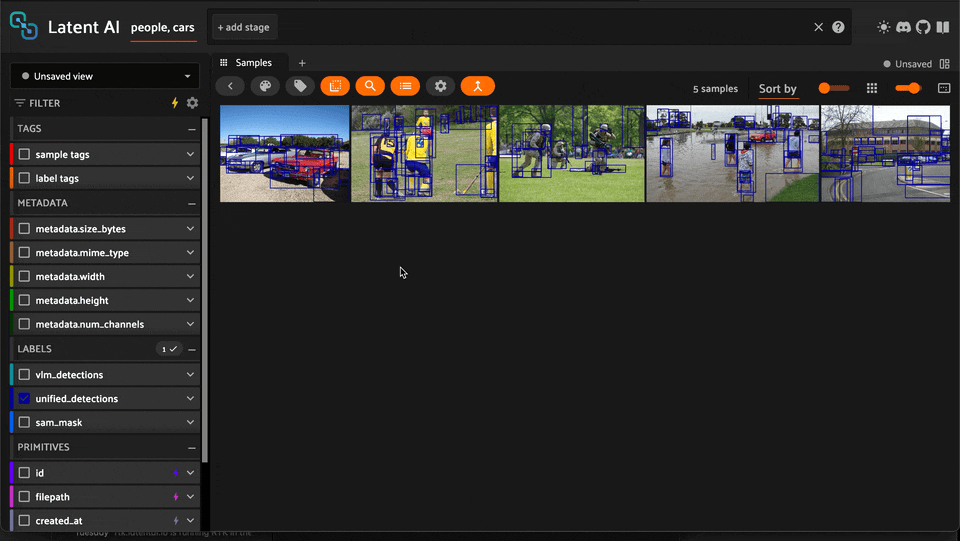Click the orange merge operator icon

click(x=478, y=86)
